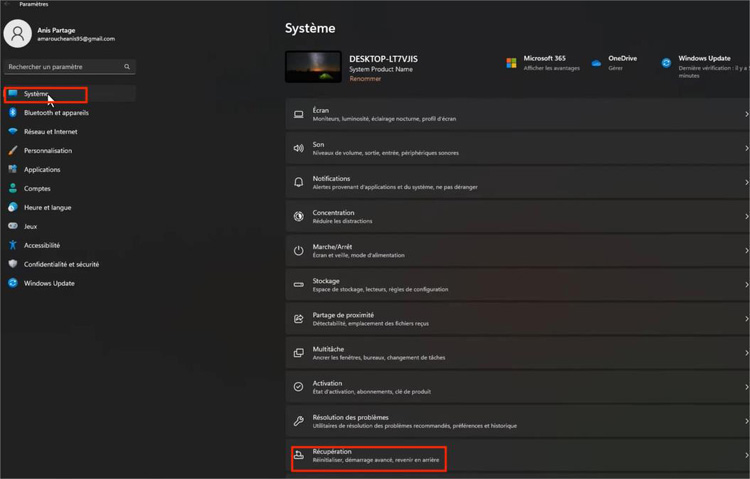Click the Applications icon in sidebar
Viewport: 750px width, 479px height.
[x=13, y=169]
